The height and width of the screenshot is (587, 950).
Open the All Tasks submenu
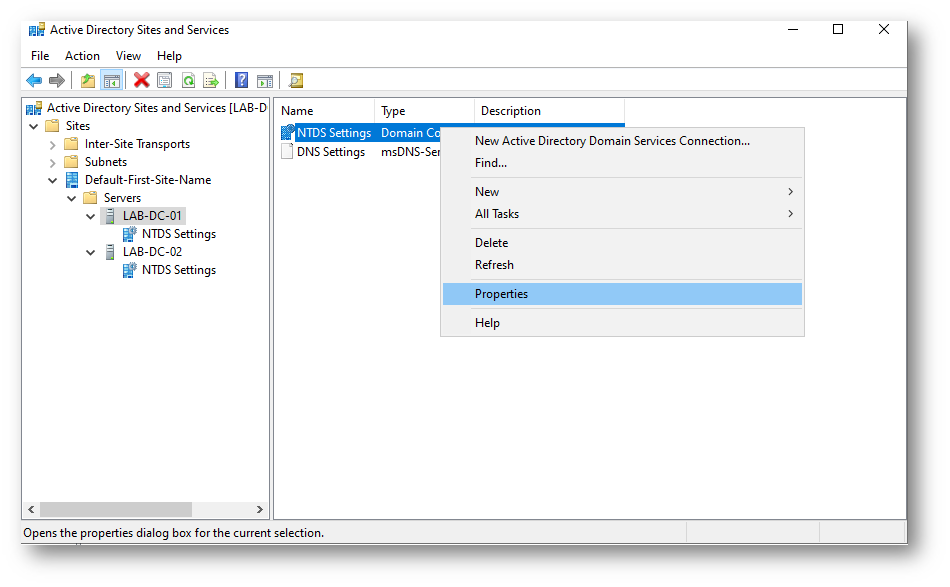pyautogui.click(x=622, y=214)
